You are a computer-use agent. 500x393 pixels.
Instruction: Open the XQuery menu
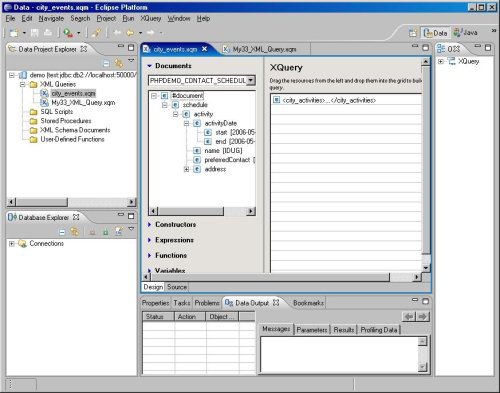pos(151,19)
